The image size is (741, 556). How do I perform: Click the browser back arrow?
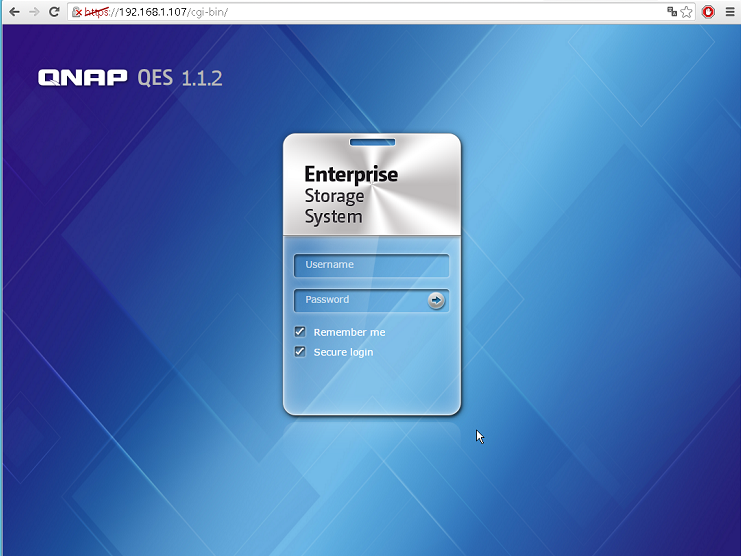click(x=14, y=12)
